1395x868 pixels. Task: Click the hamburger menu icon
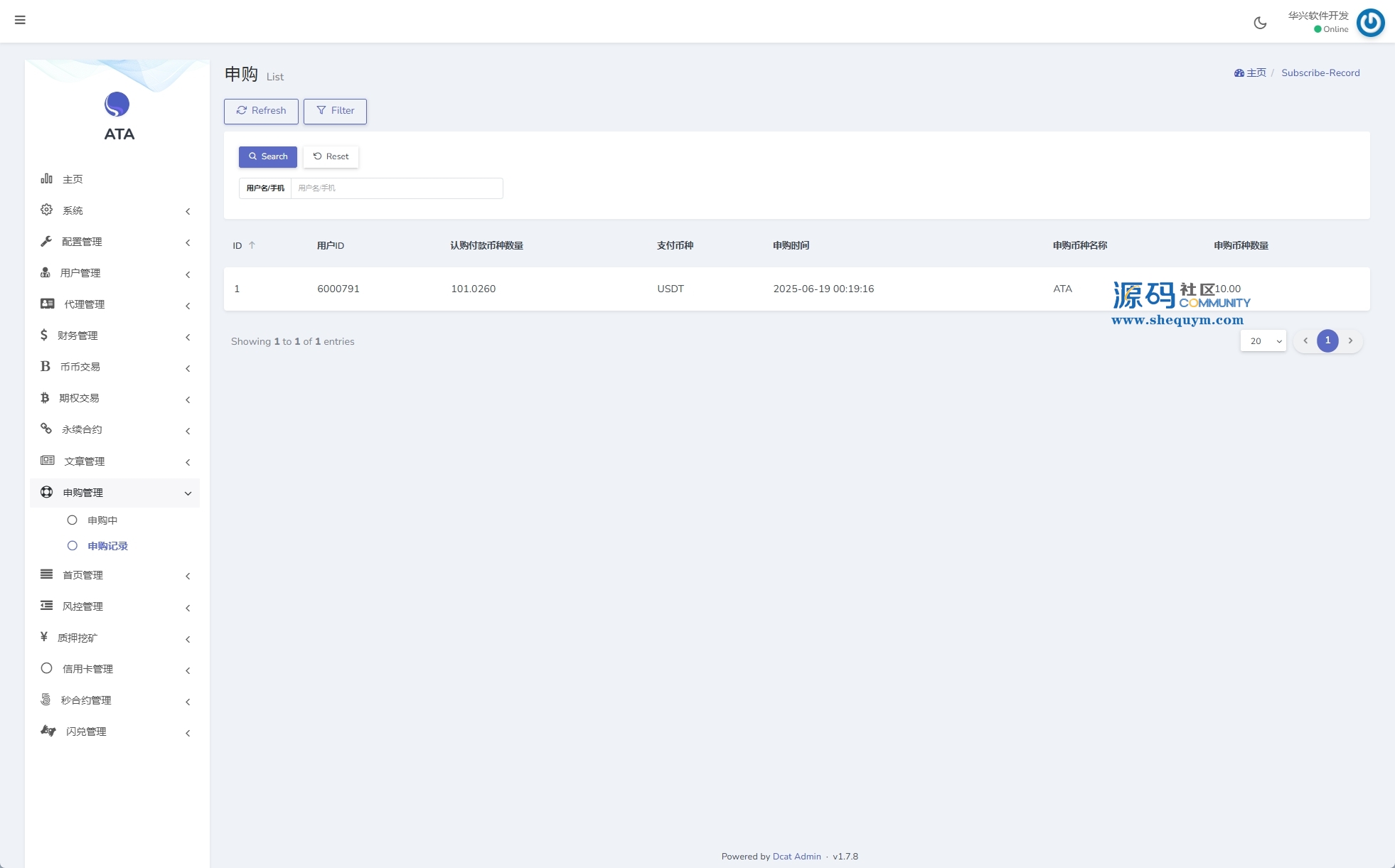20,20
